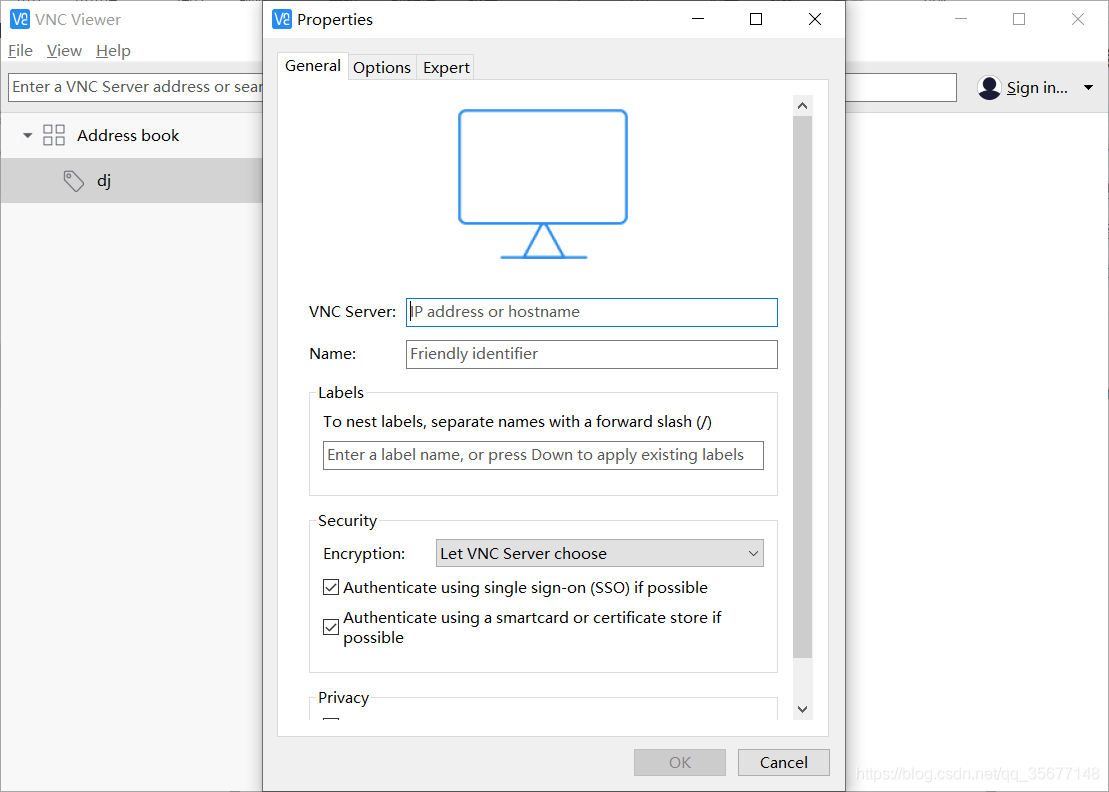Screen dimensions: 1109x792
Task: Focus the label name input field
Action: coord(543,455)
